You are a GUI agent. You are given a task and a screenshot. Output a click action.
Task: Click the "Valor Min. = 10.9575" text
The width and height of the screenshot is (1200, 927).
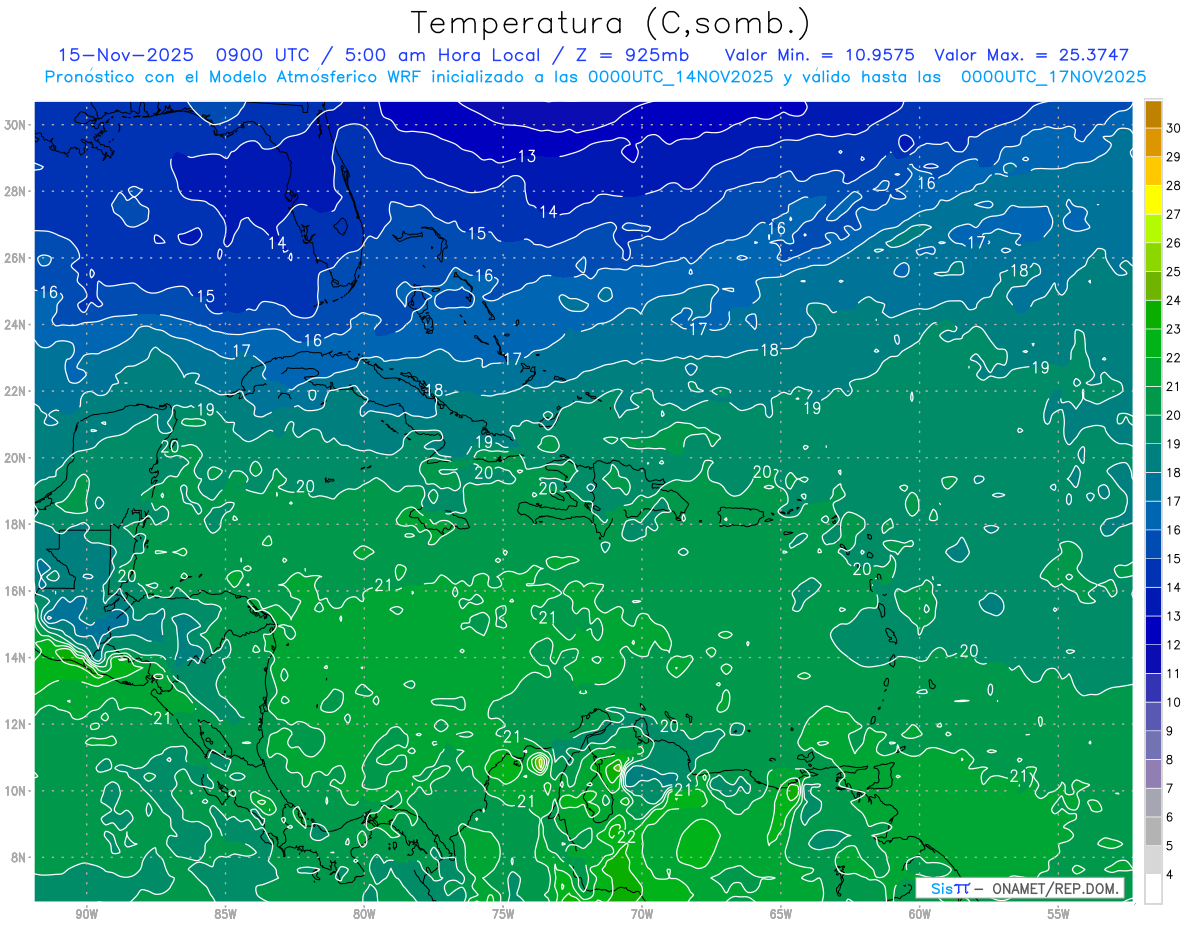click(820, 55)
